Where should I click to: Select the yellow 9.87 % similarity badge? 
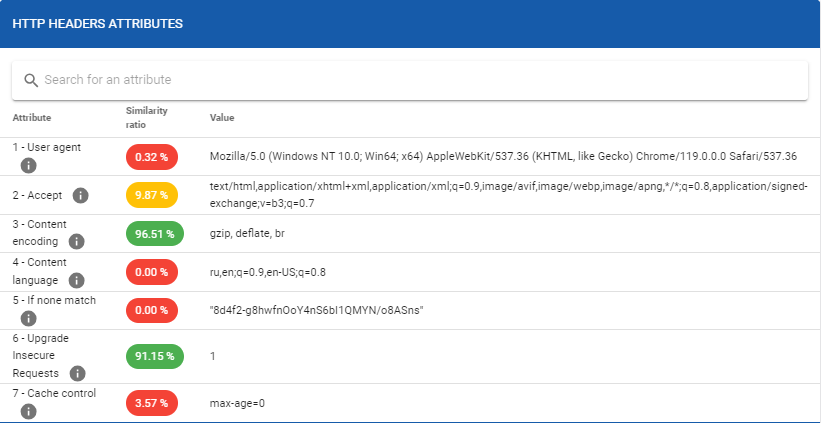click(152, 195)
